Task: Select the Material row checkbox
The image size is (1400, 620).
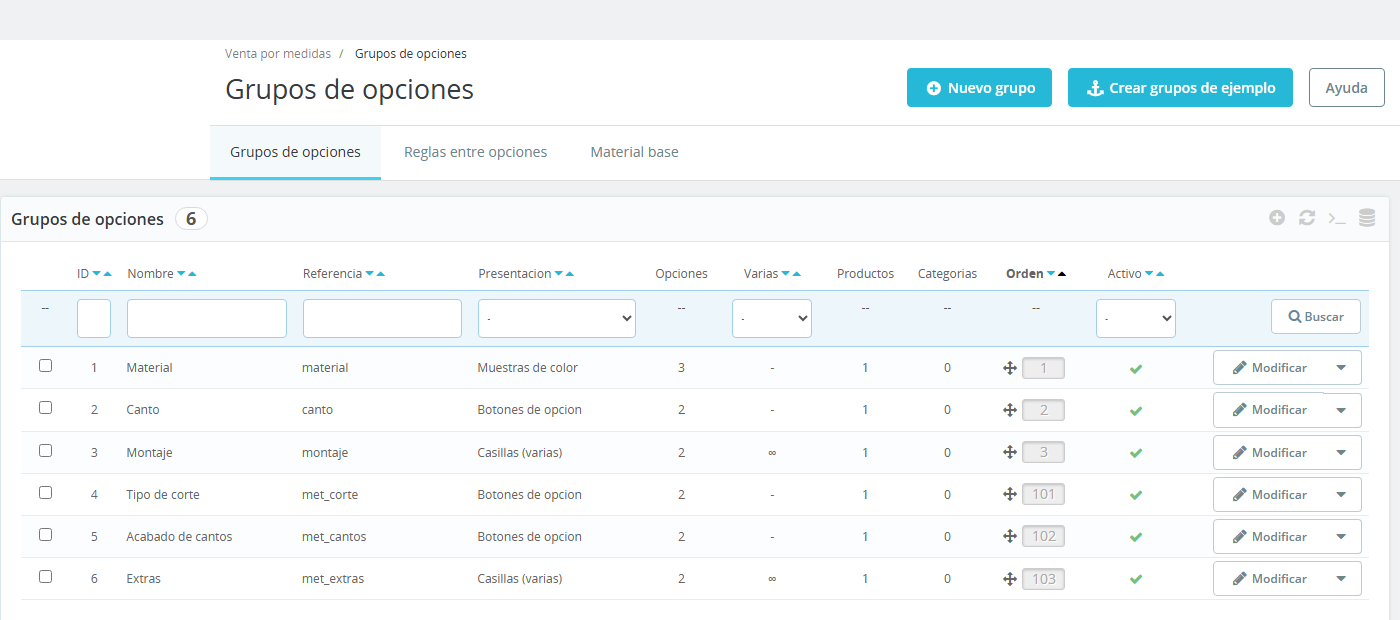Action: (x=45, y=366)
